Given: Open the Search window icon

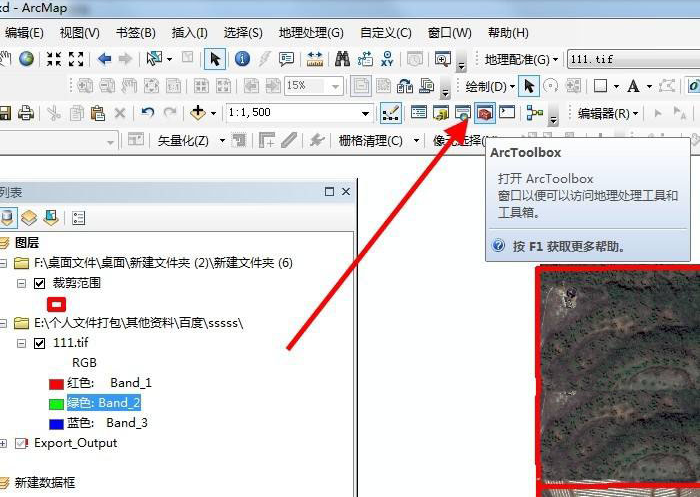Looking at the screenshot, I should click(x=463, y=113).
